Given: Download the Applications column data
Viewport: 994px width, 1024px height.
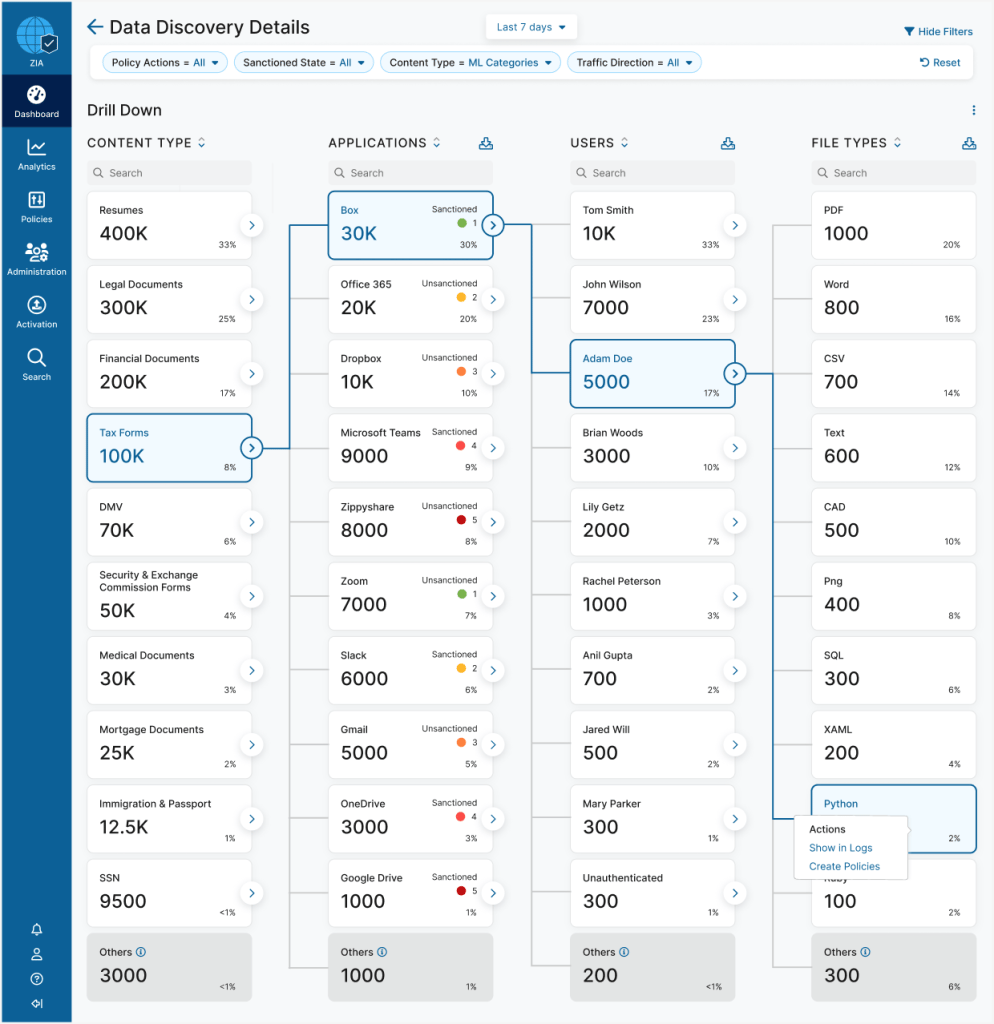Looking at the screenshot, I should [486, 143].
